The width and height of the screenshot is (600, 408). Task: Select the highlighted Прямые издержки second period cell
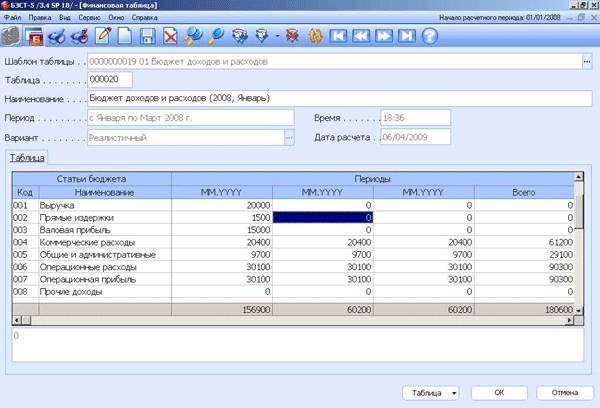323,217
